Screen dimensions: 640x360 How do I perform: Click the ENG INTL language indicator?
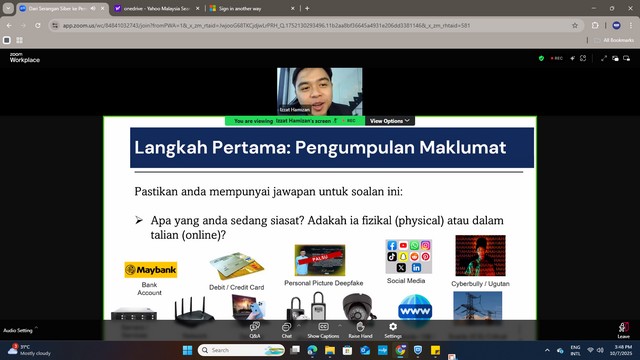575,350
